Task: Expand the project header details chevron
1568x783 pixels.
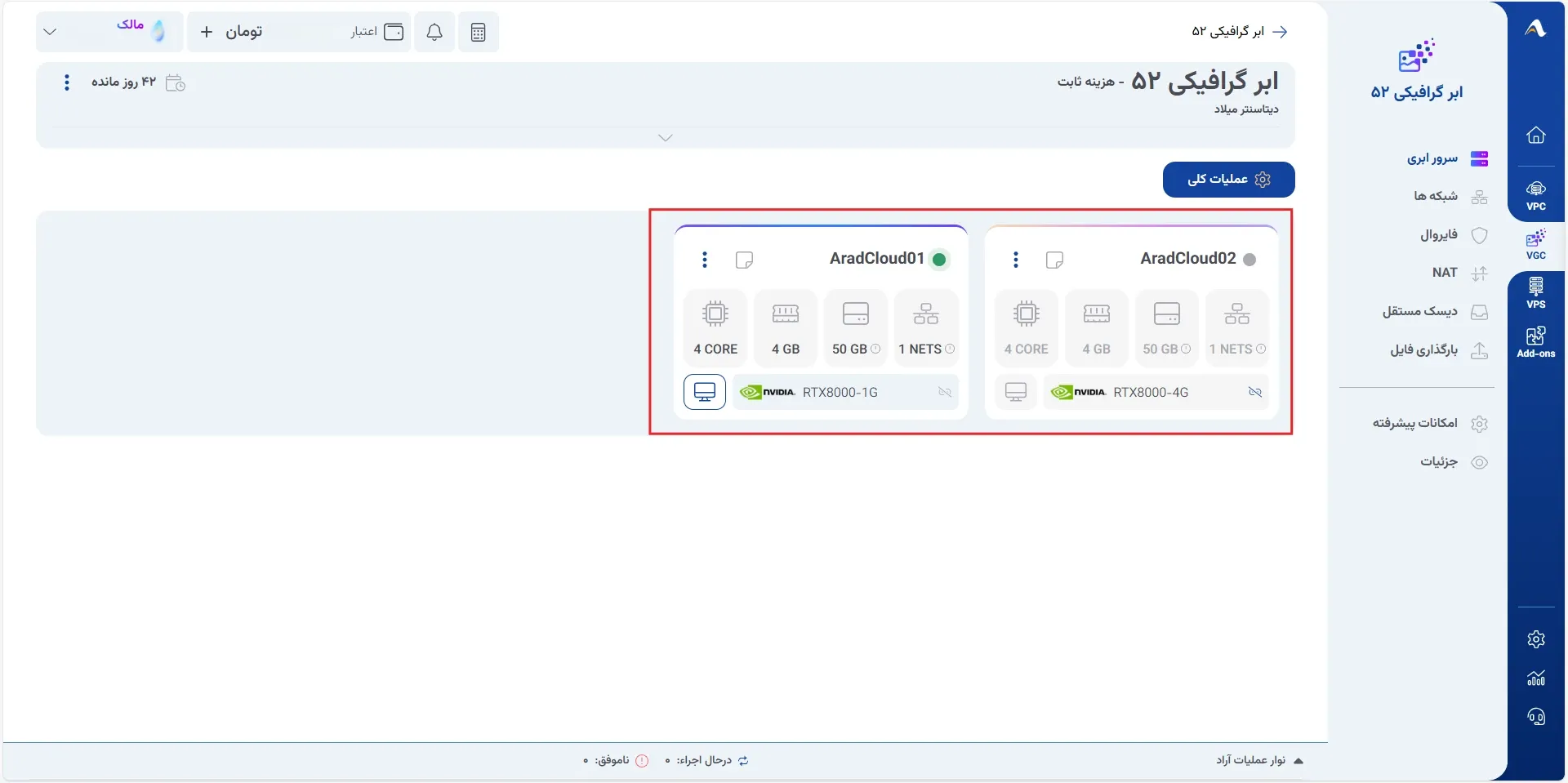Action: [x=666, y=138]
